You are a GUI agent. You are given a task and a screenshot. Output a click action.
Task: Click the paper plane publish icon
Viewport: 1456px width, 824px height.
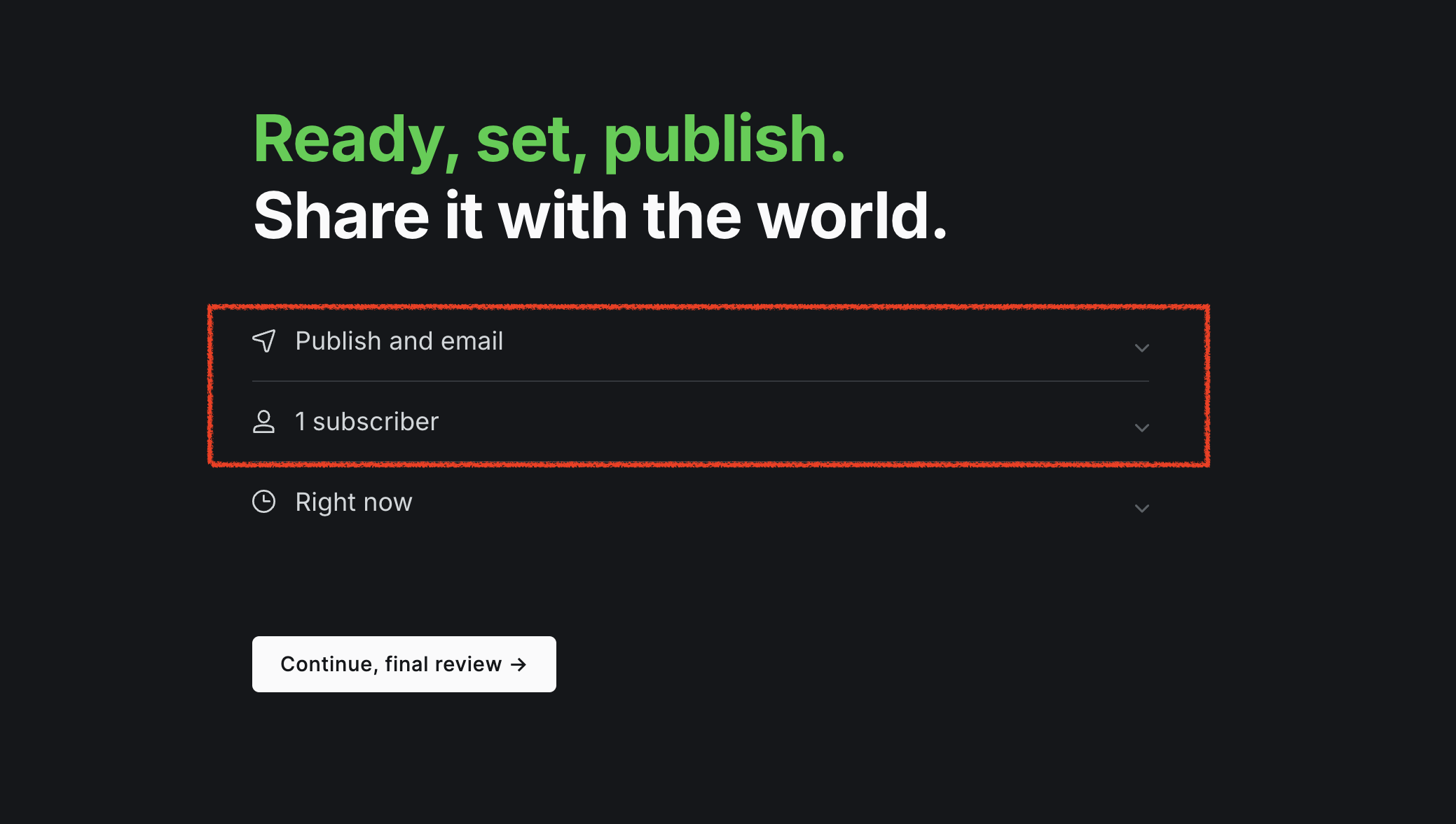pyautogui.click(x=264, y=341)
